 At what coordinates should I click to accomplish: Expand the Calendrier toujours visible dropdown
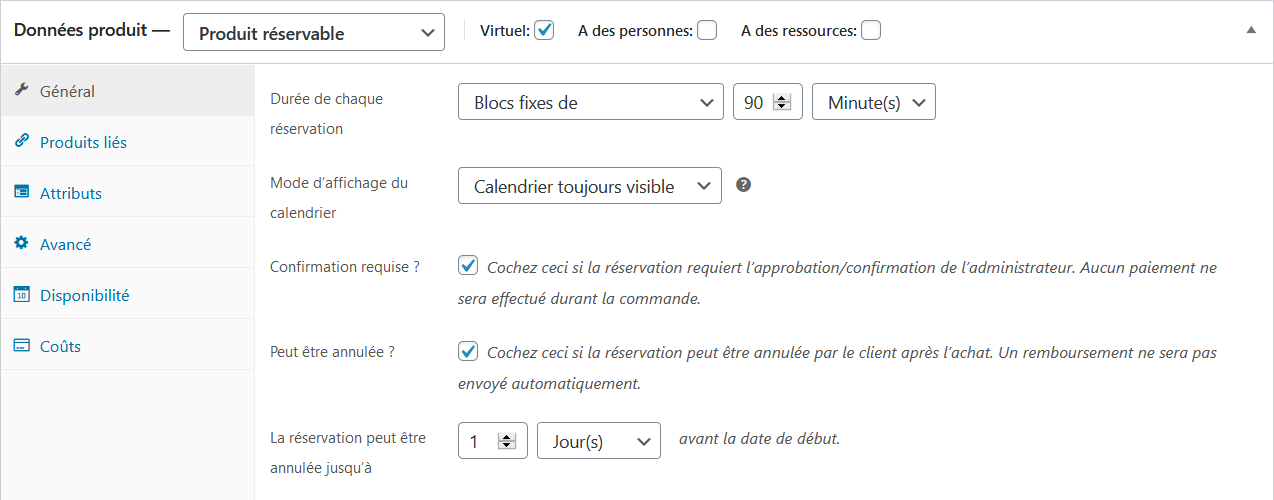[x=590, y=186]
